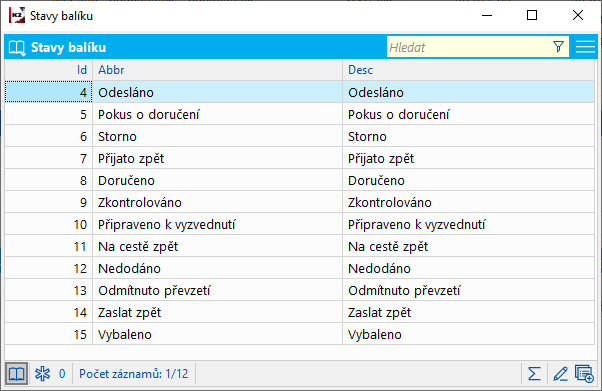The height and width of the screenshot is (391, 602).
Task: Close the Stavy balíku window
Action: [577, 15]
